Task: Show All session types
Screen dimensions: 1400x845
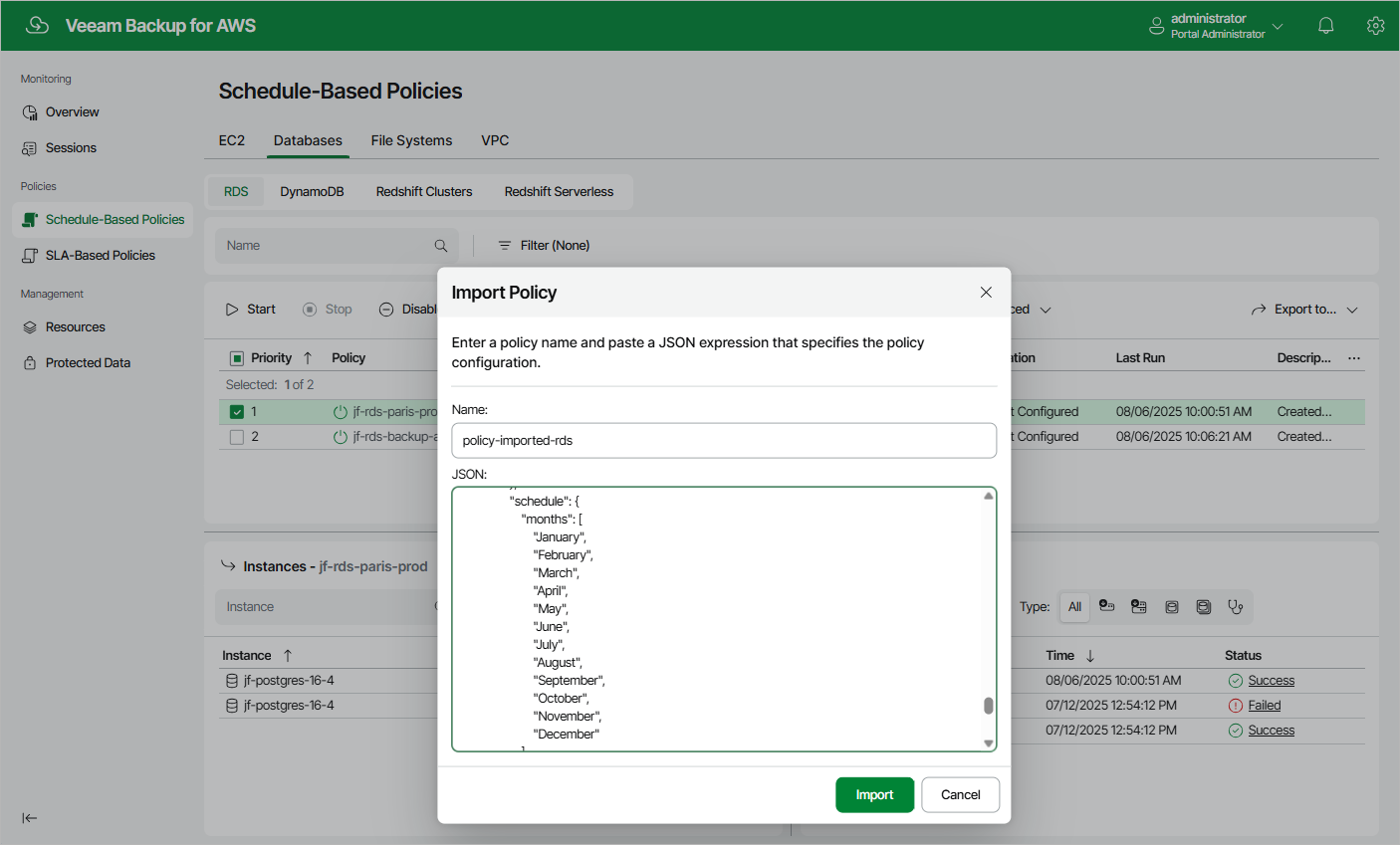Action: (x=1074, y=607)
